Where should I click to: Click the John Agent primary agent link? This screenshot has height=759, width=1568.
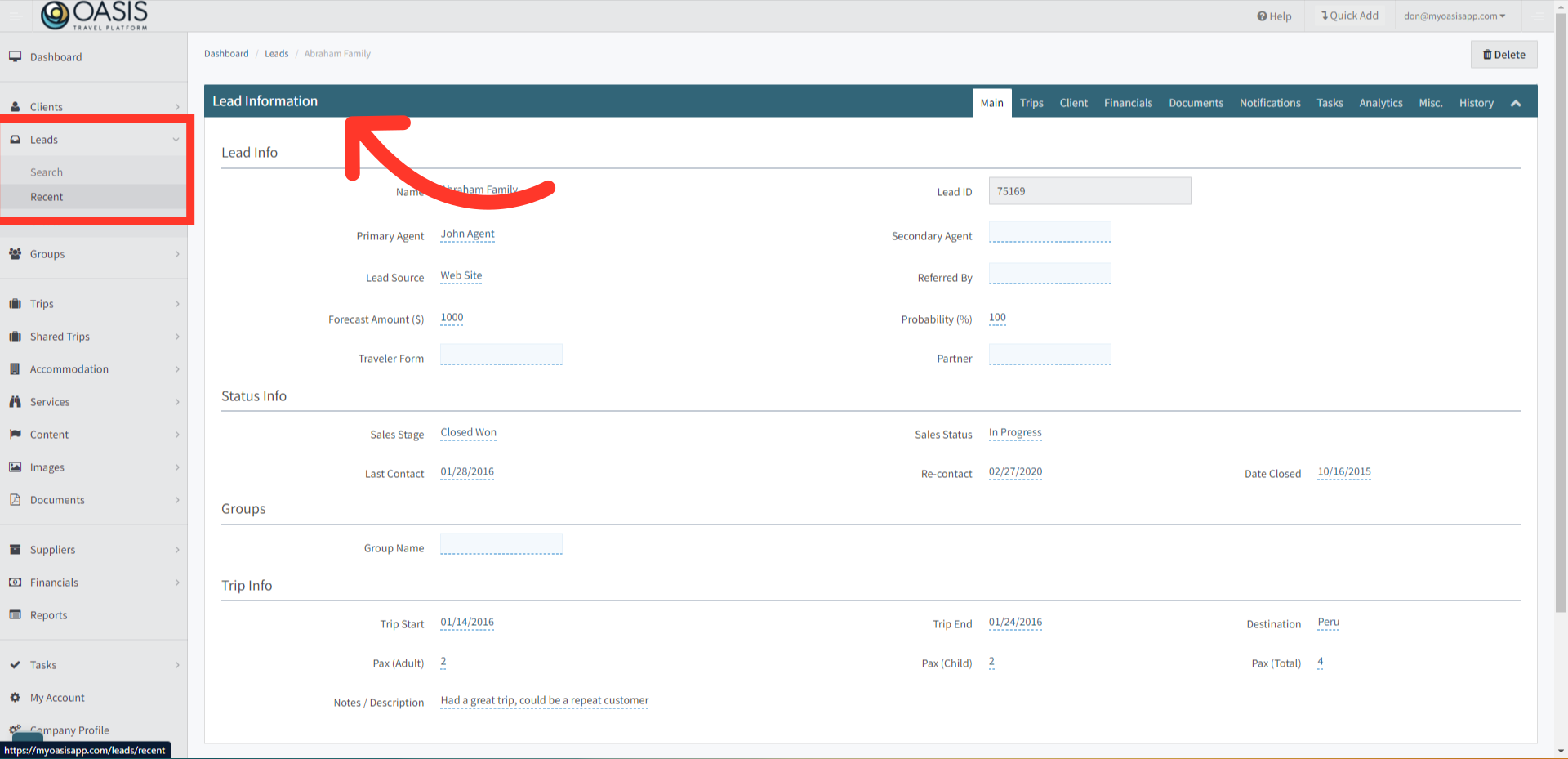(467, 234)
